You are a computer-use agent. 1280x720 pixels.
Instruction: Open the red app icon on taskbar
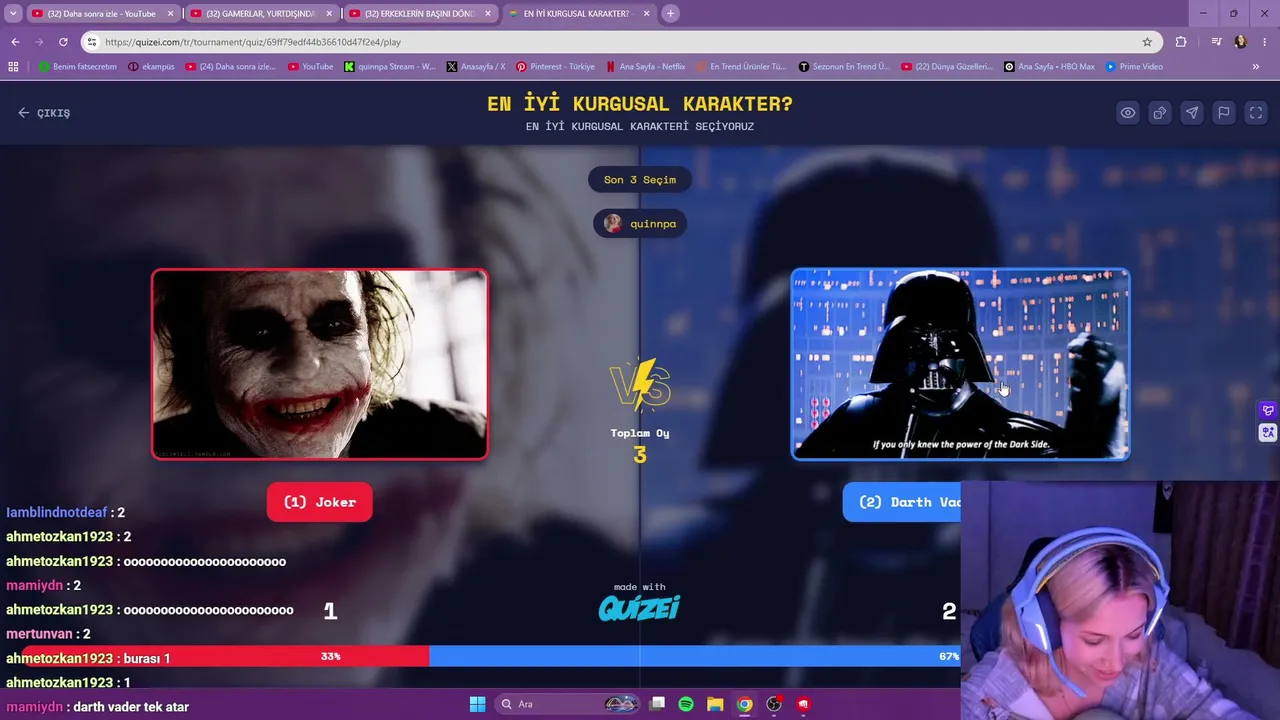click(803, 704)
